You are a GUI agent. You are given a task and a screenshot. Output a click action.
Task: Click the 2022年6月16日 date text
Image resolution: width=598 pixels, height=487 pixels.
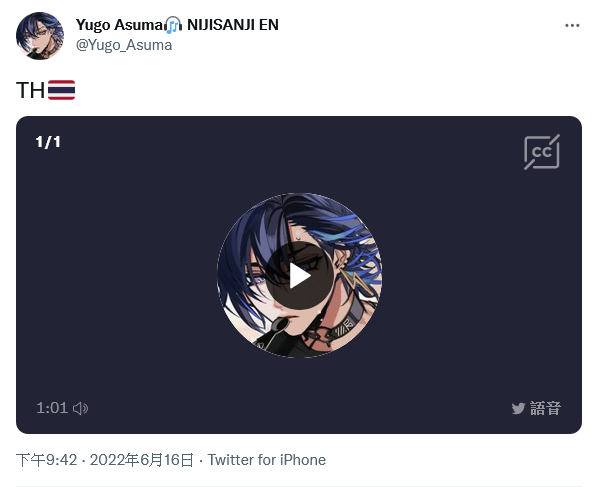[142, 460]
